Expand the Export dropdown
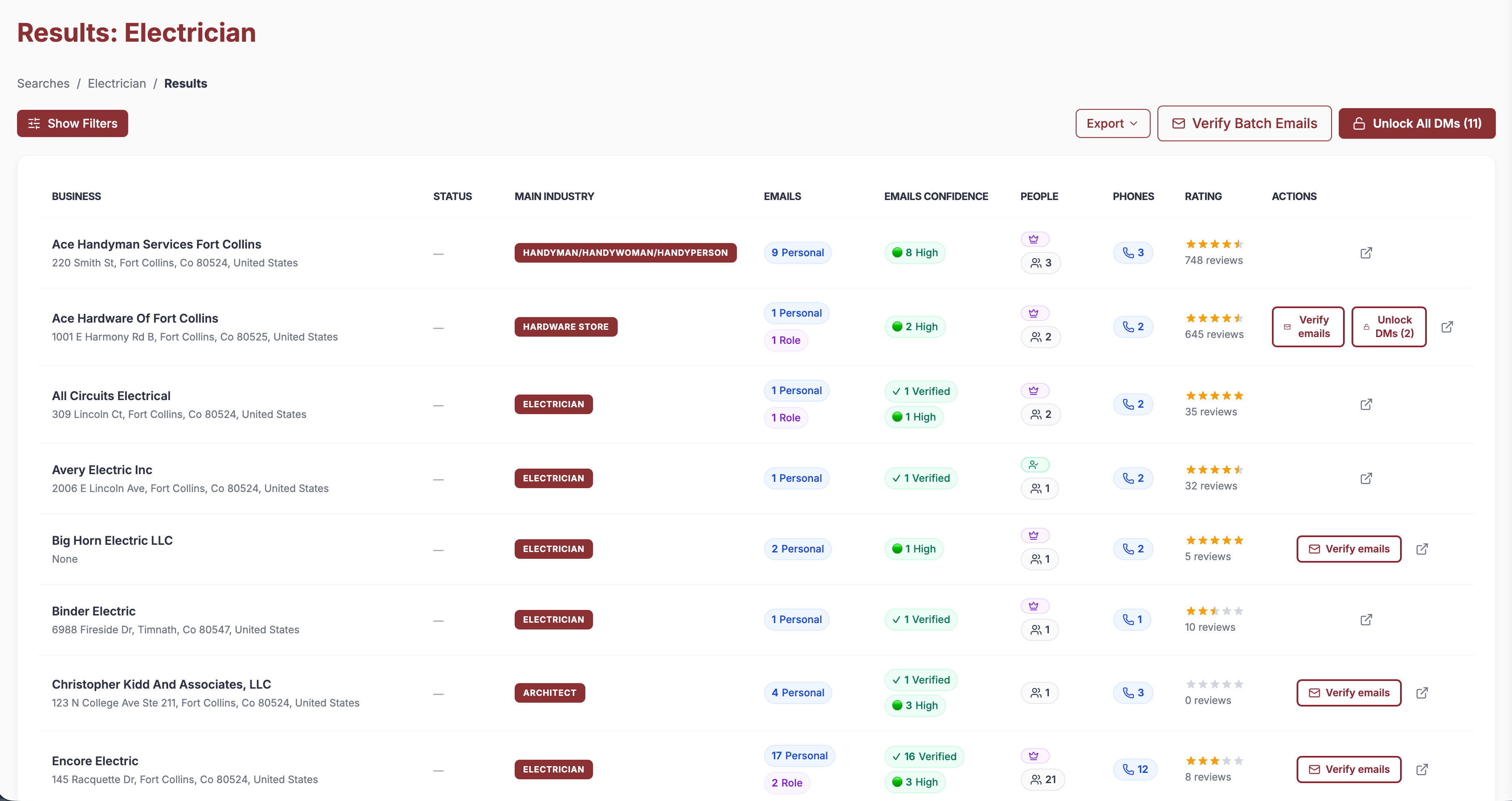 (x=1112, y=123)
